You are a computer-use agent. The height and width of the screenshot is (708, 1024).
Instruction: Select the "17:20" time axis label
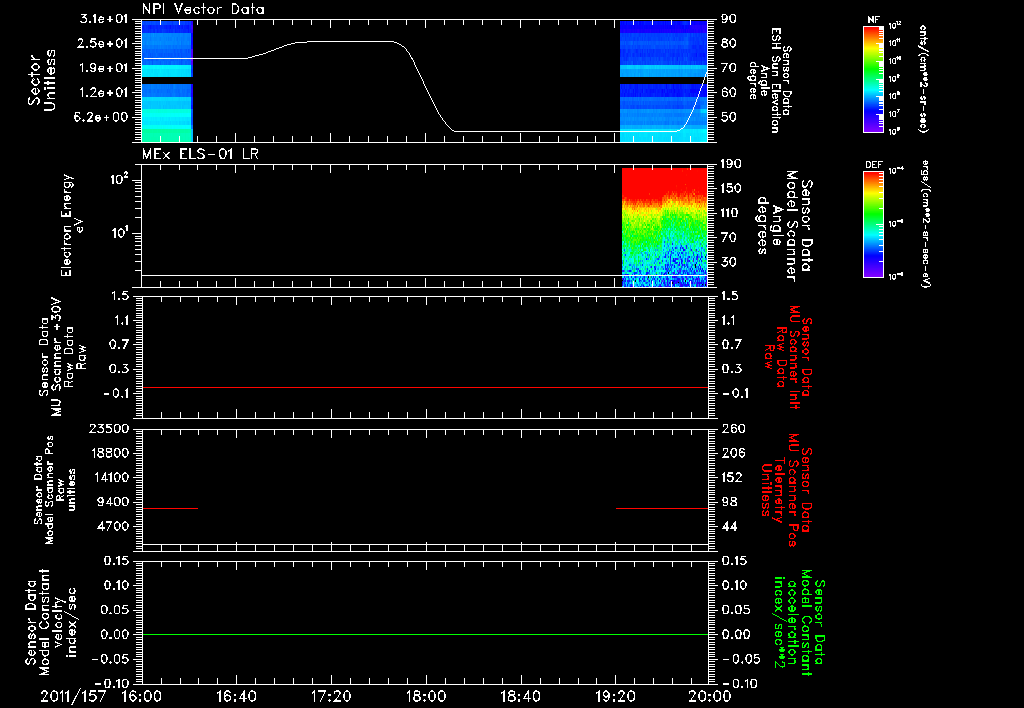331,696
